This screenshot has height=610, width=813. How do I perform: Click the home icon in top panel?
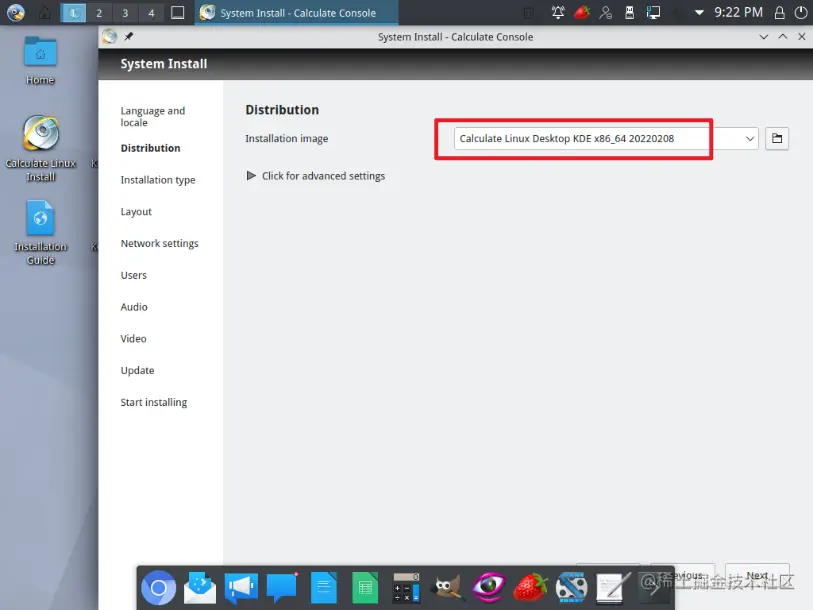point(45,13)
